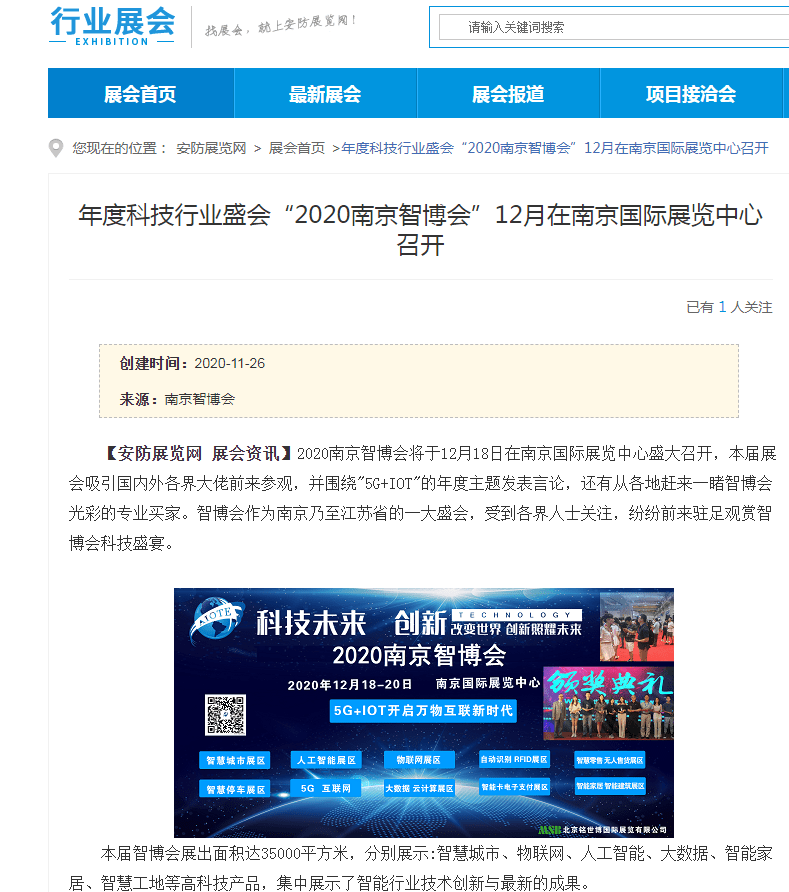Click the AIOTE globe logo in banner
789x892 pixels.
217,620
